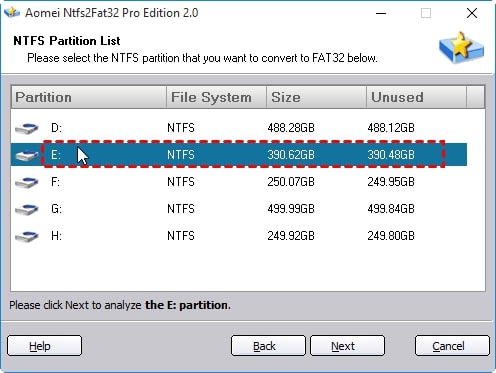Sort by the Unused column header
Image resolution: width=496 pixels, height=373 pixels.
click(416, 97)
